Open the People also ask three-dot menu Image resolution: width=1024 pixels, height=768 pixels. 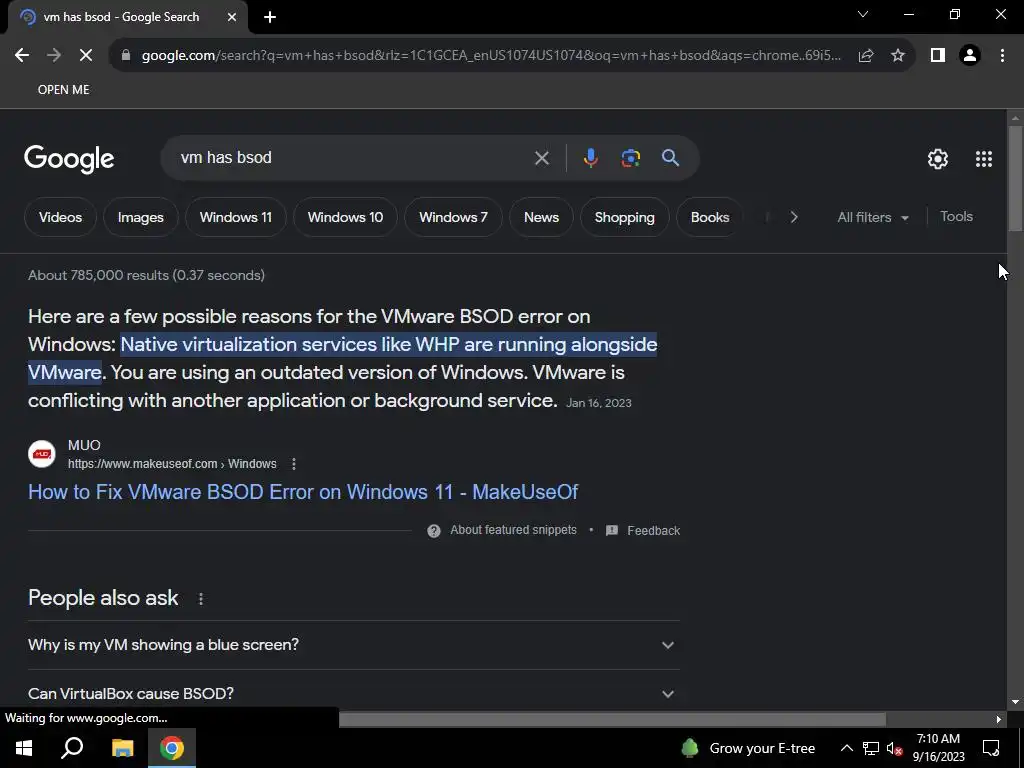tap(201, 599)
